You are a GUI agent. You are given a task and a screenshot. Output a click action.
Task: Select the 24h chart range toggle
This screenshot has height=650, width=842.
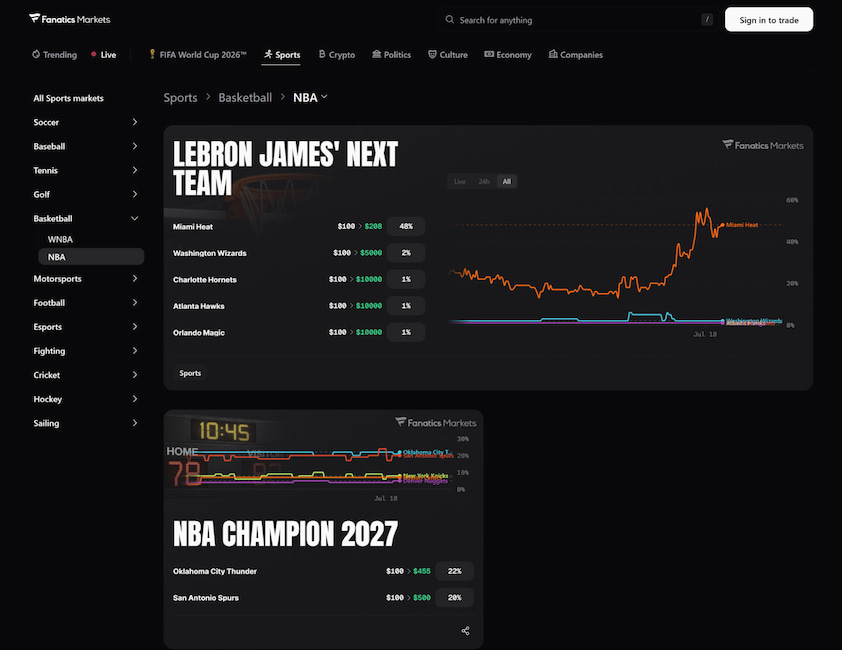click(x=484, y=182)
